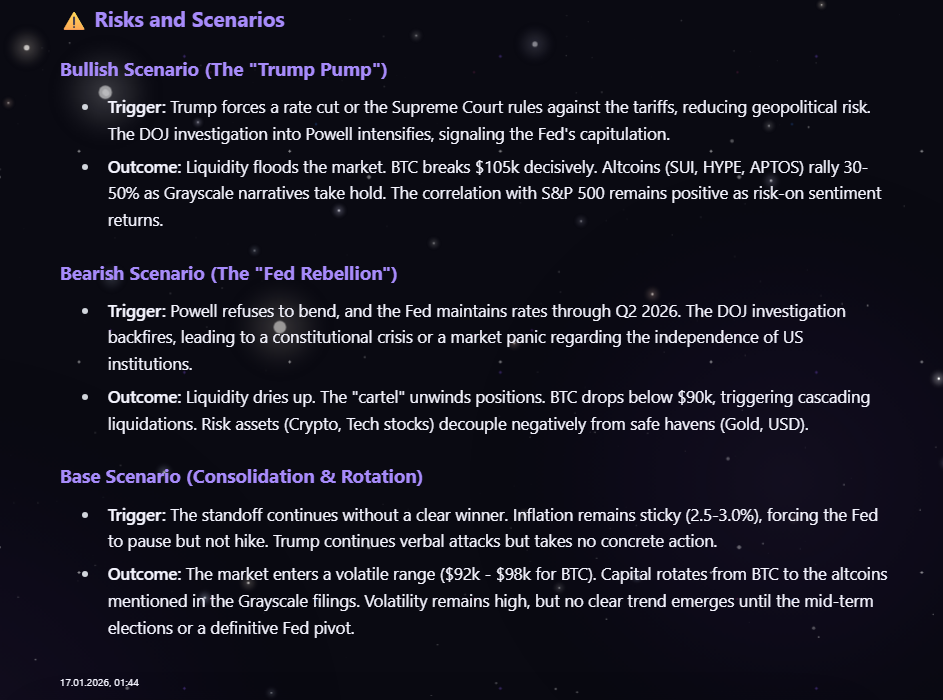Click the bold "Outcome:" label under Bearish Scenario
Screen dimensions: 943x700
[144, 397]
